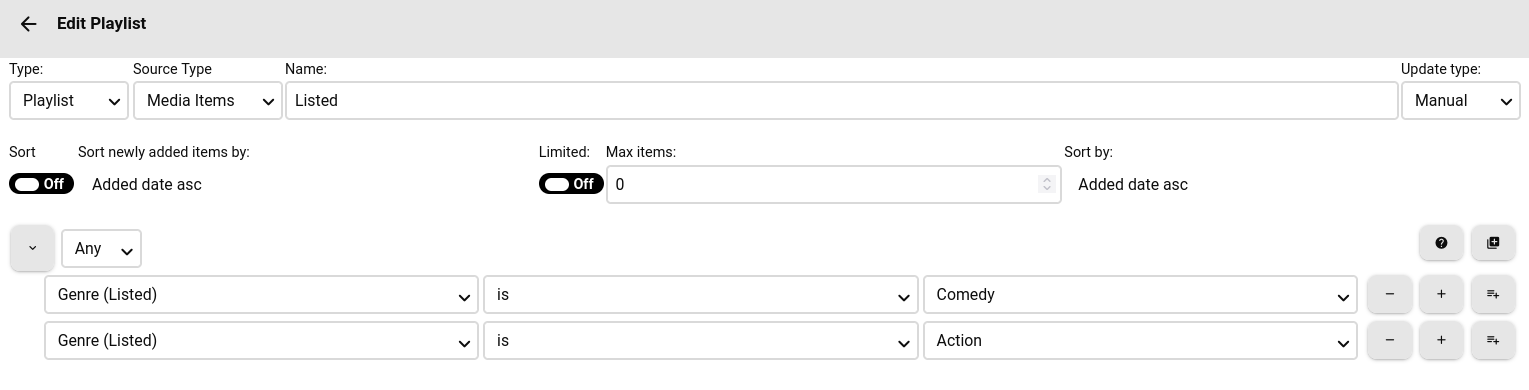
Task: Remove the Action genre rule
Action: 1390,340
